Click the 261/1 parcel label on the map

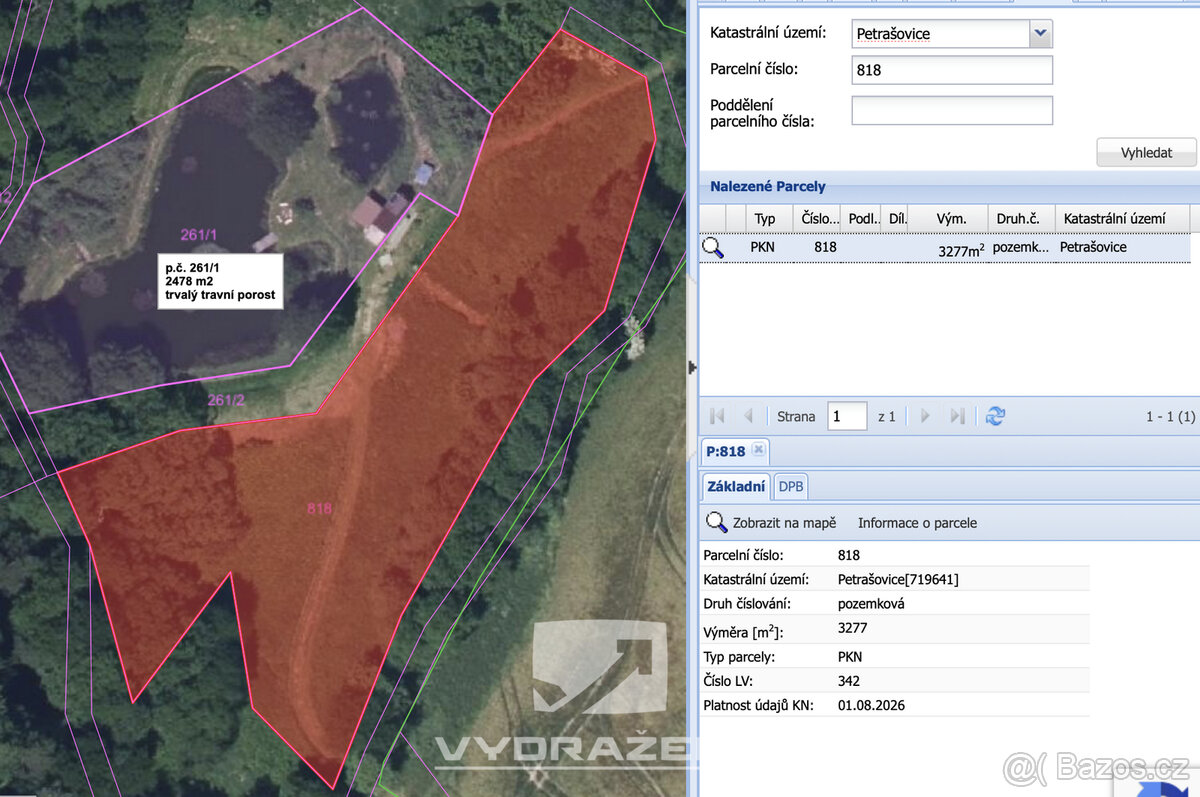(x=199, y=235)
